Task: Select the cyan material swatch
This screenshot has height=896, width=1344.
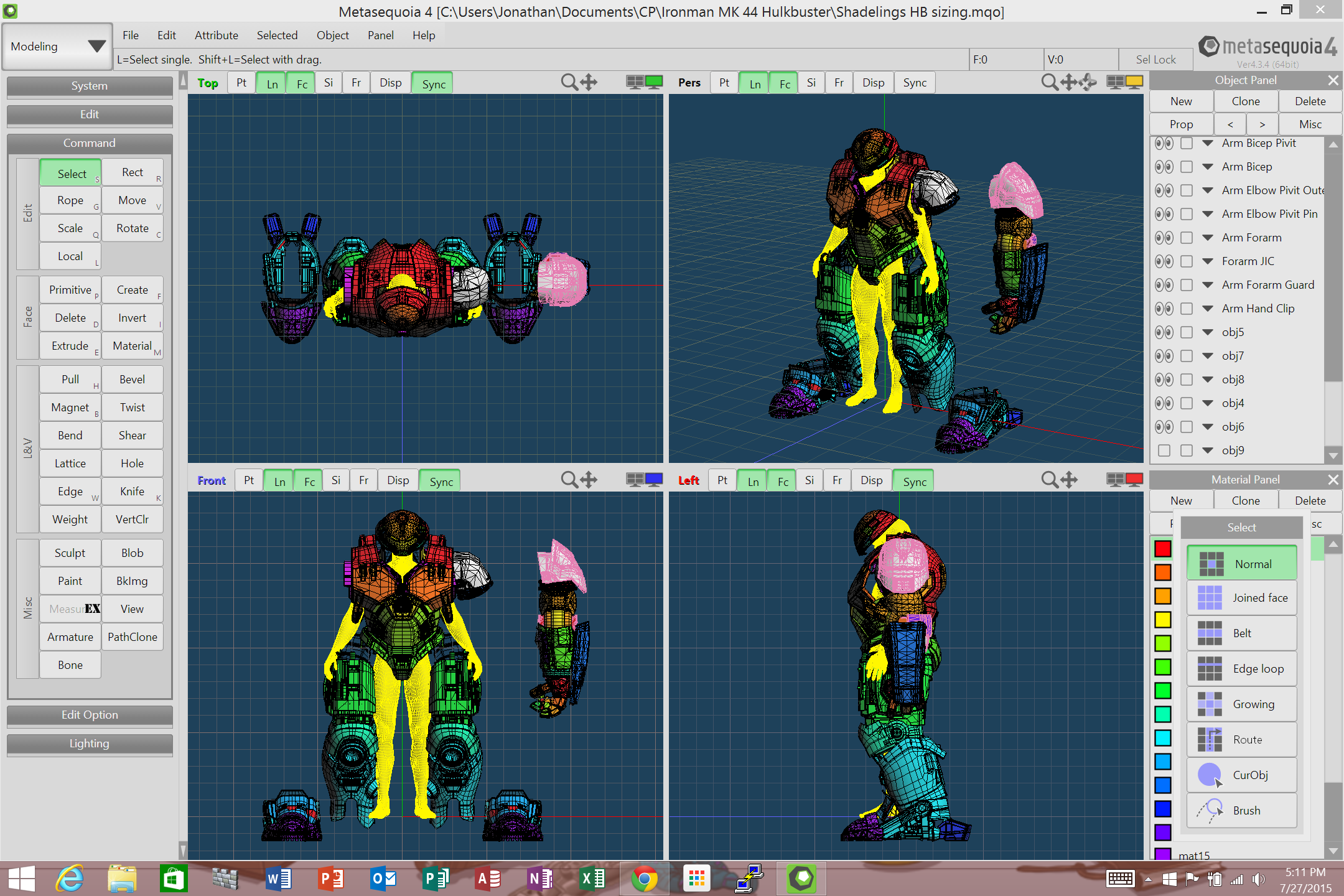Action: [x=1163, y=738]
